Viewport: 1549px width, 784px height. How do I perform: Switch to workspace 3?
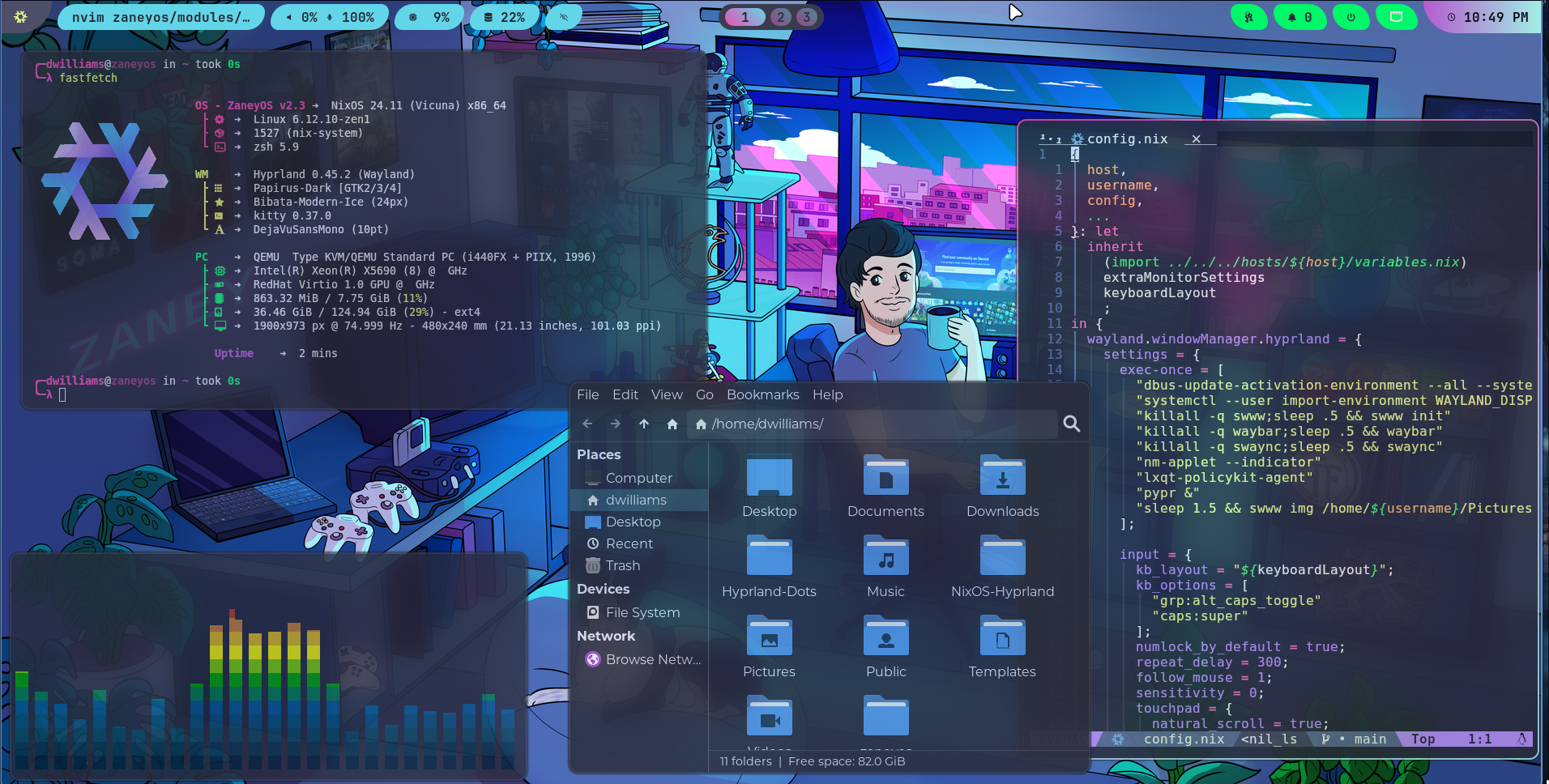tap(806, 17)
